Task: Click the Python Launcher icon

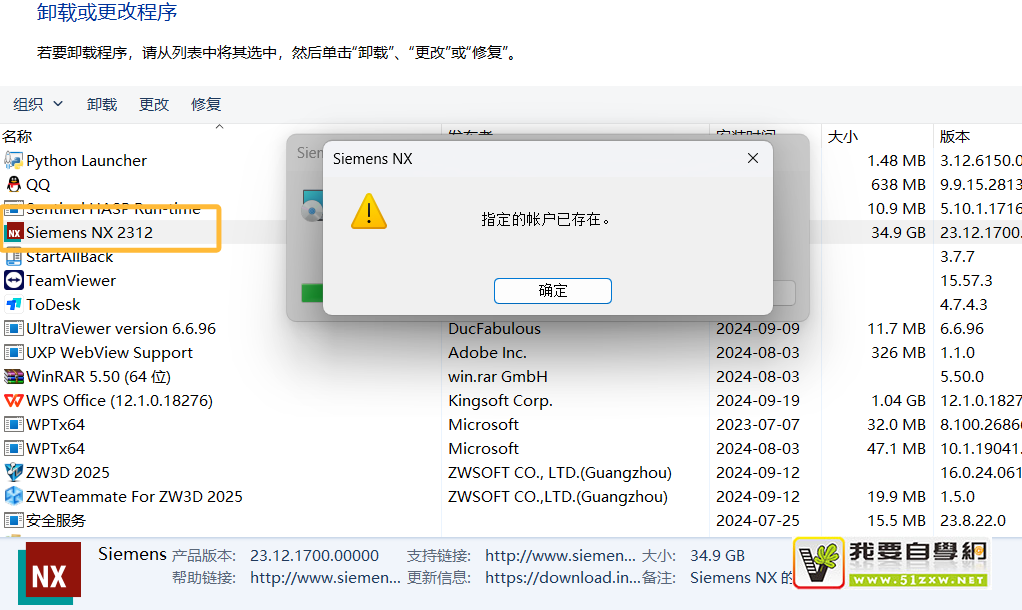Action: 13,160
